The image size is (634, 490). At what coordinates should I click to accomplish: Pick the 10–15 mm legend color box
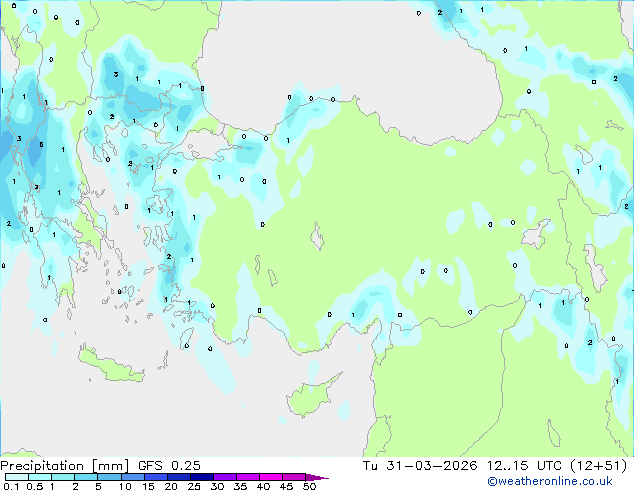click(132, 477)
